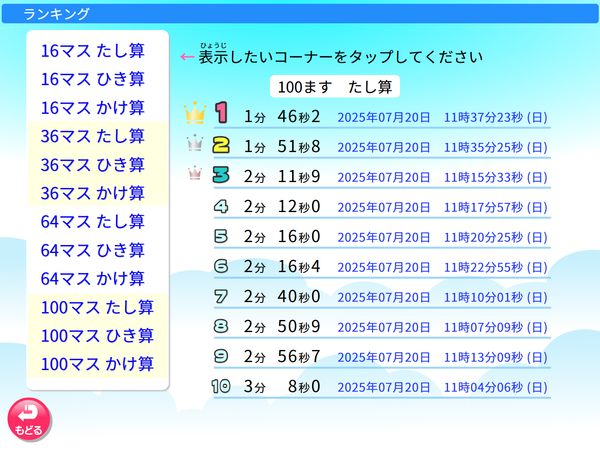Open 36マス たし算 ranking
600x450 pixels.
tap(93, 136)
